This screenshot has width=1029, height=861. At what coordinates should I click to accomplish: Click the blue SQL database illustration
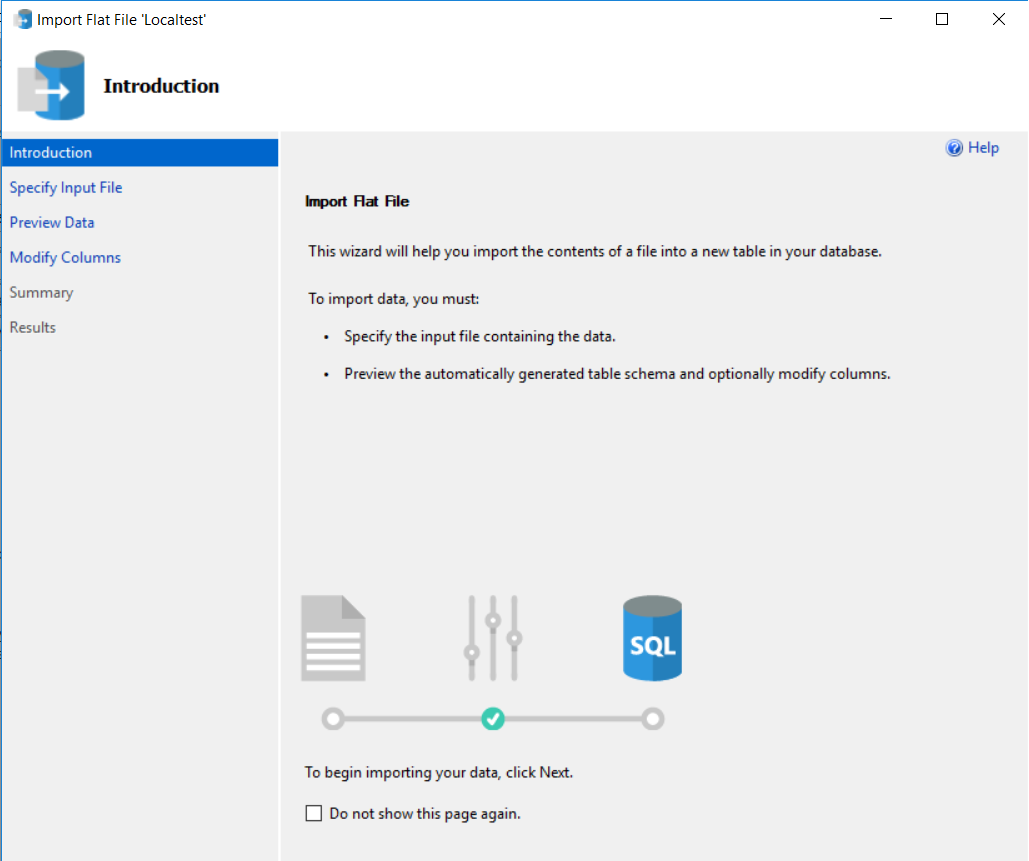(652, 638)
